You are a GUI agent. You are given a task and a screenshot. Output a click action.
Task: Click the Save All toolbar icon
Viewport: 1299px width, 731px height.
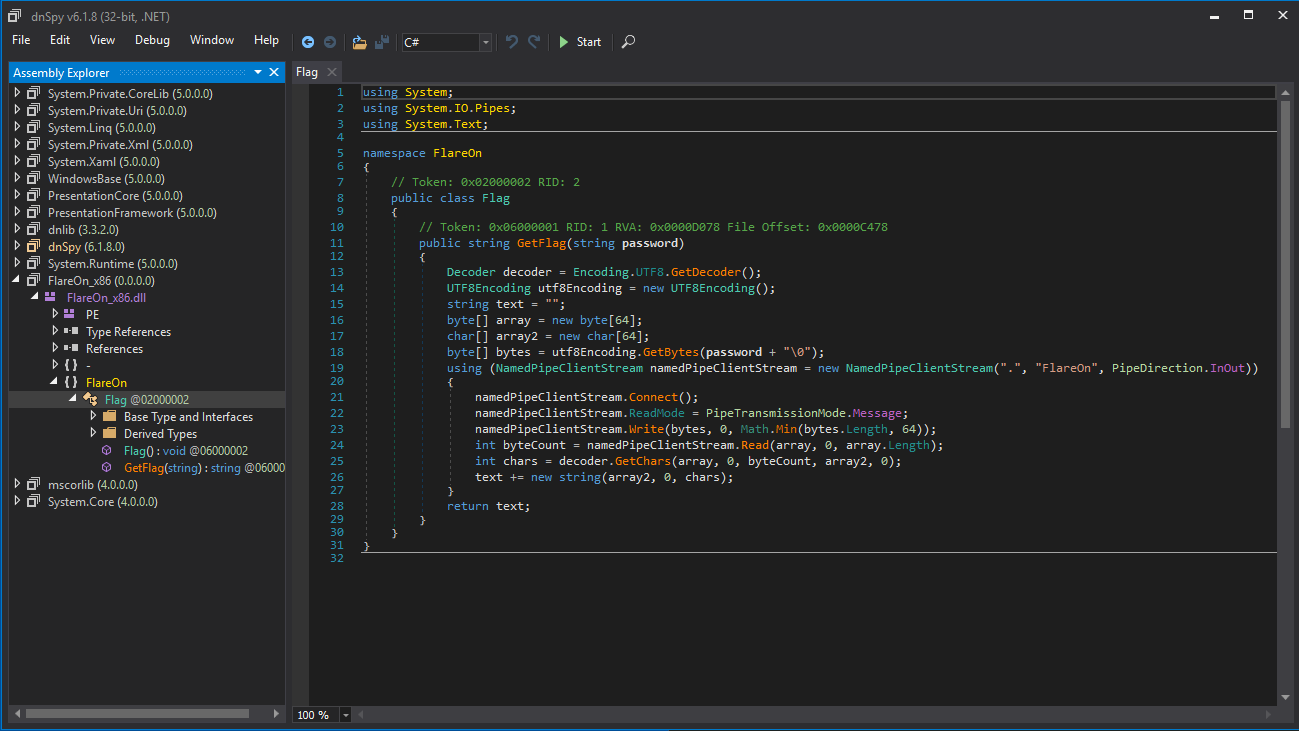pyautogui.click(x=382, y=42)
